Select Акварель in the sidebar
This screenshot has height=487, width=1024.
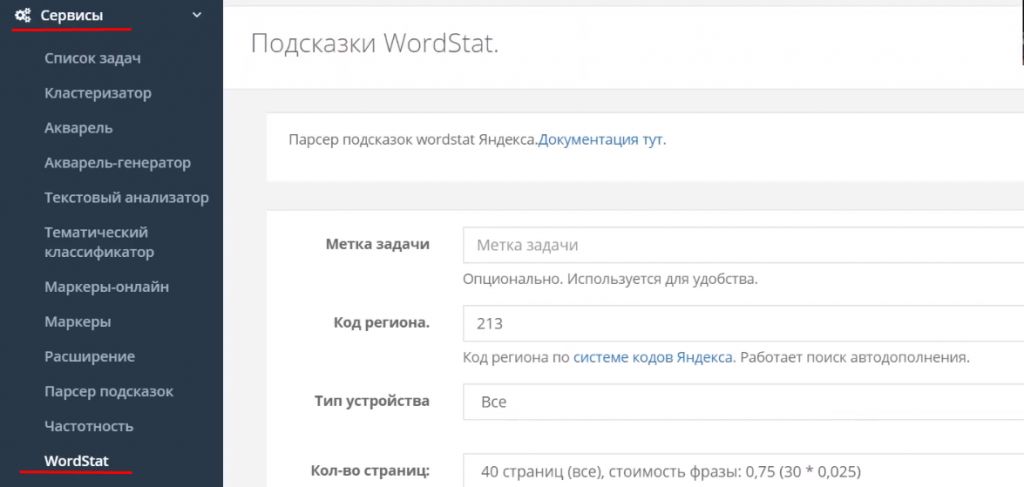(78, 127)
